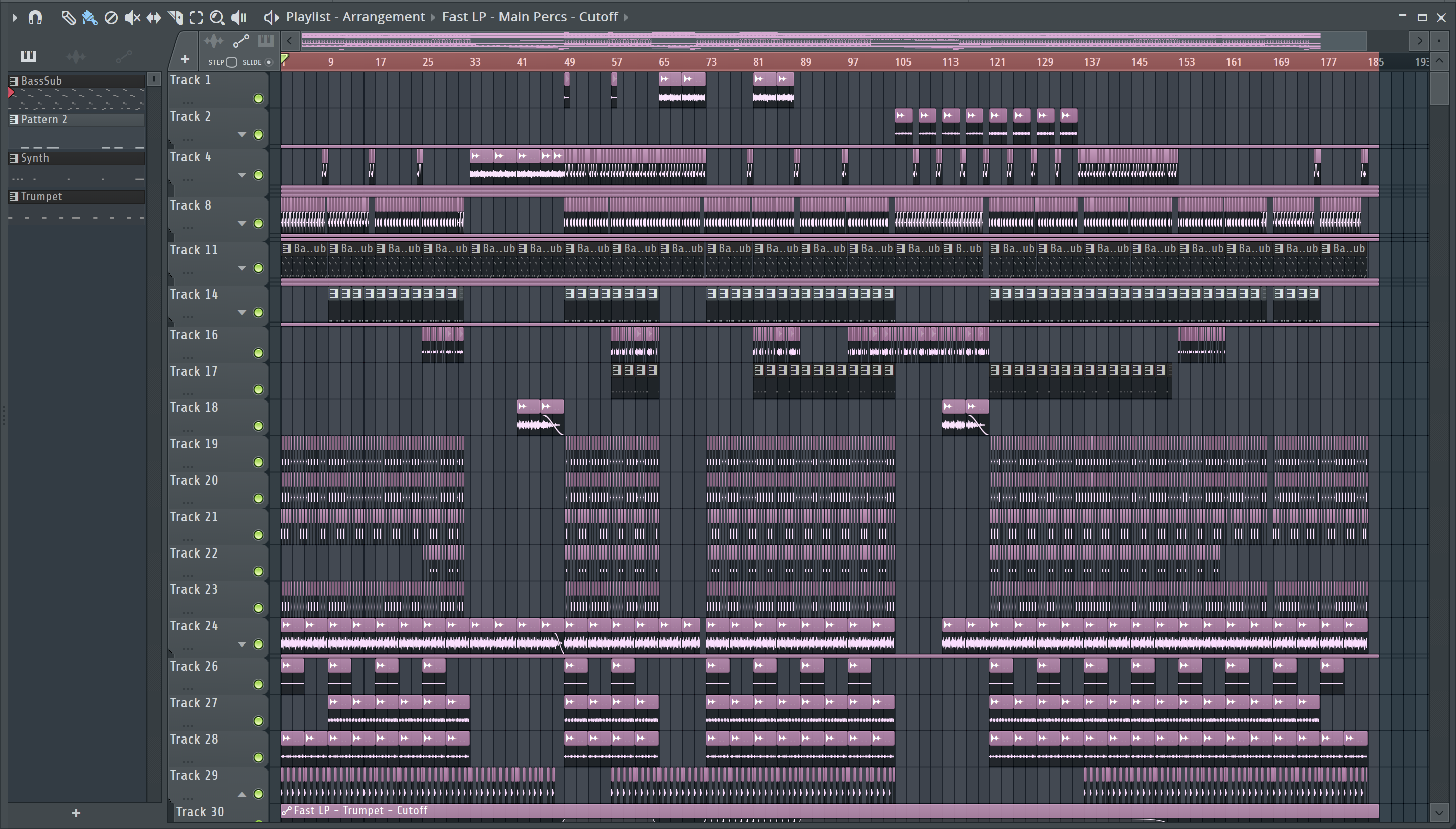Select the Slip tool
1456x829 pixels.
coord(154,18)
